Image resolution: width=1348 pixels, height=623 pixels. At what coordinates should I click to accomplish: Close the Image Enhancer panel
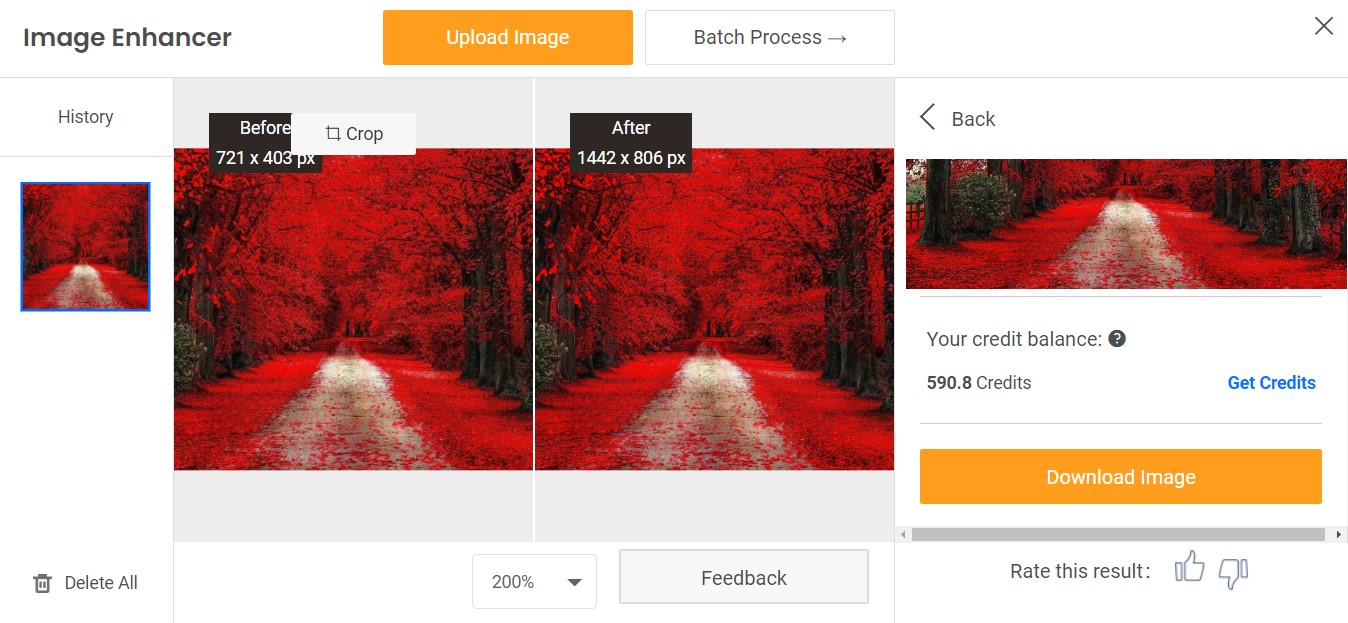tap(1324, 26)
